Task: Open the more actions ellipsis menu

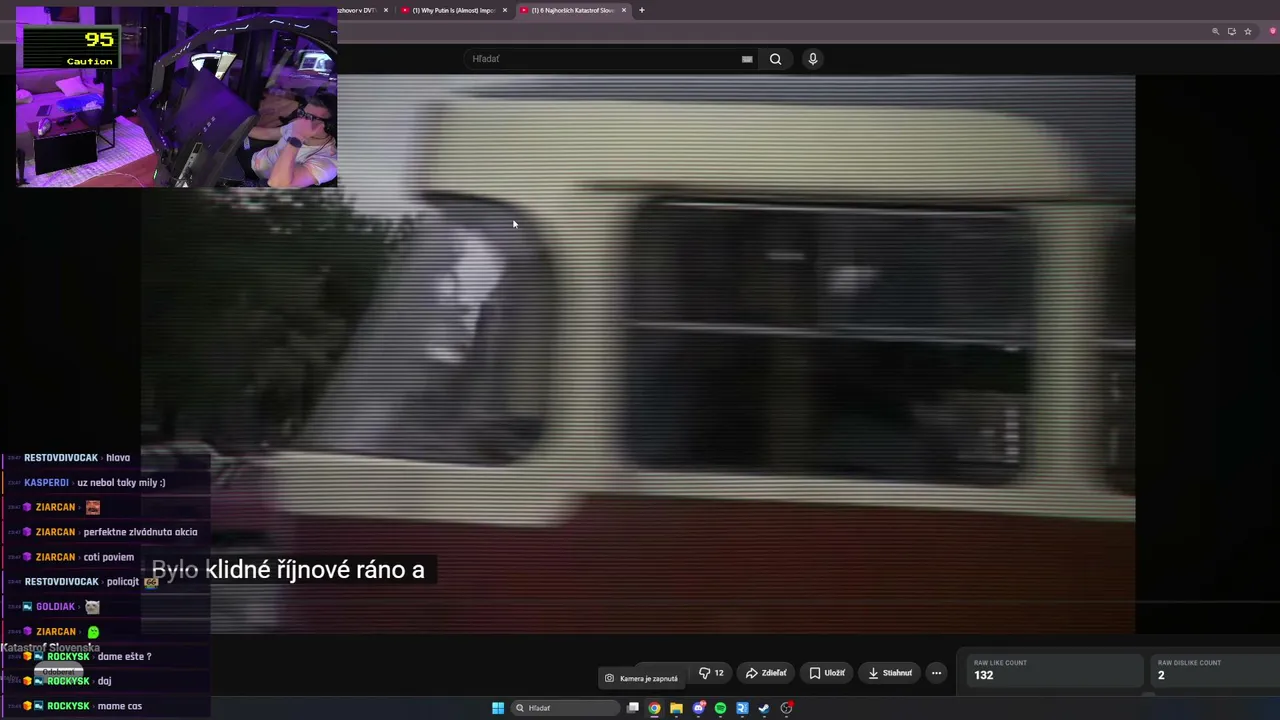Action: (x=936, y=673)
